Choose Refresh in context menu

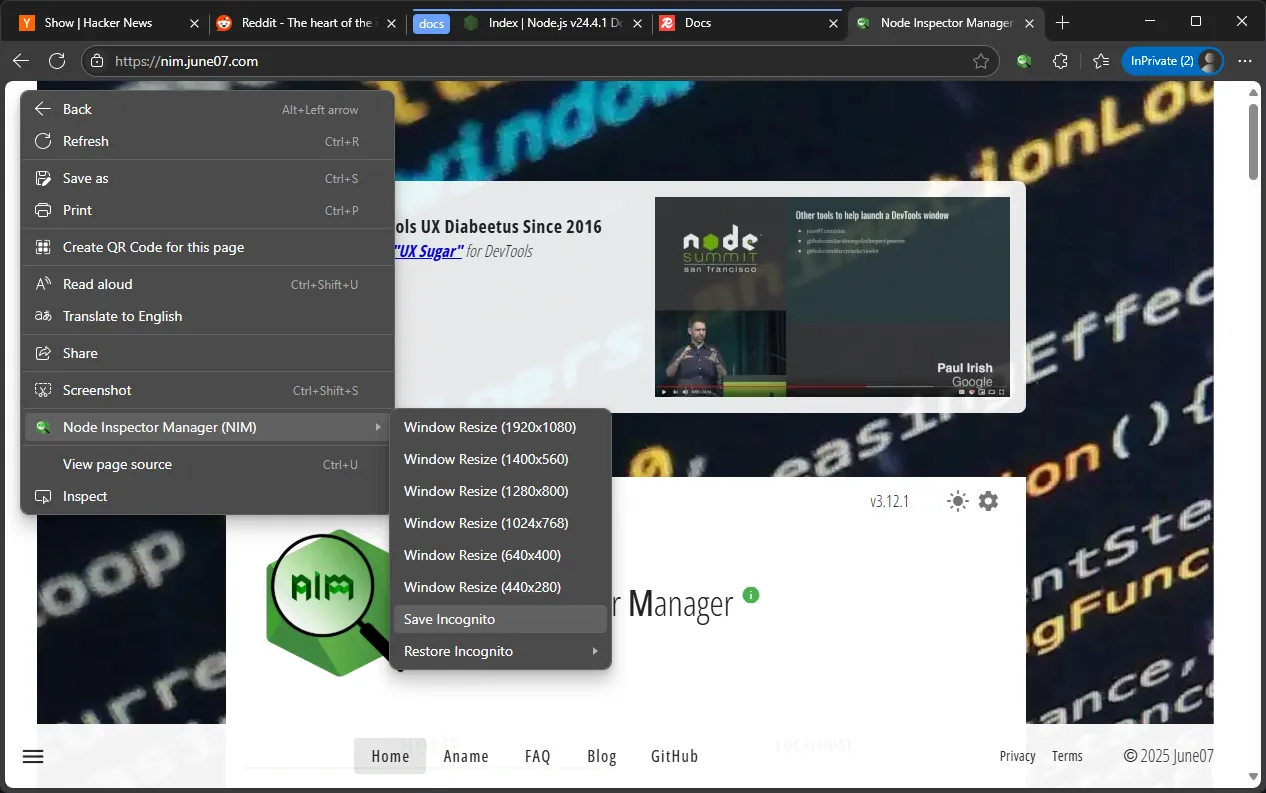click(x=208, y=141)
